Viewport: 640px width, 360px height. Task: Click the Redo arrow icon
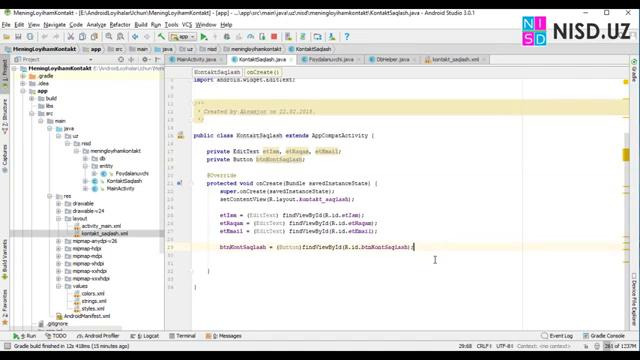[56, 37]
